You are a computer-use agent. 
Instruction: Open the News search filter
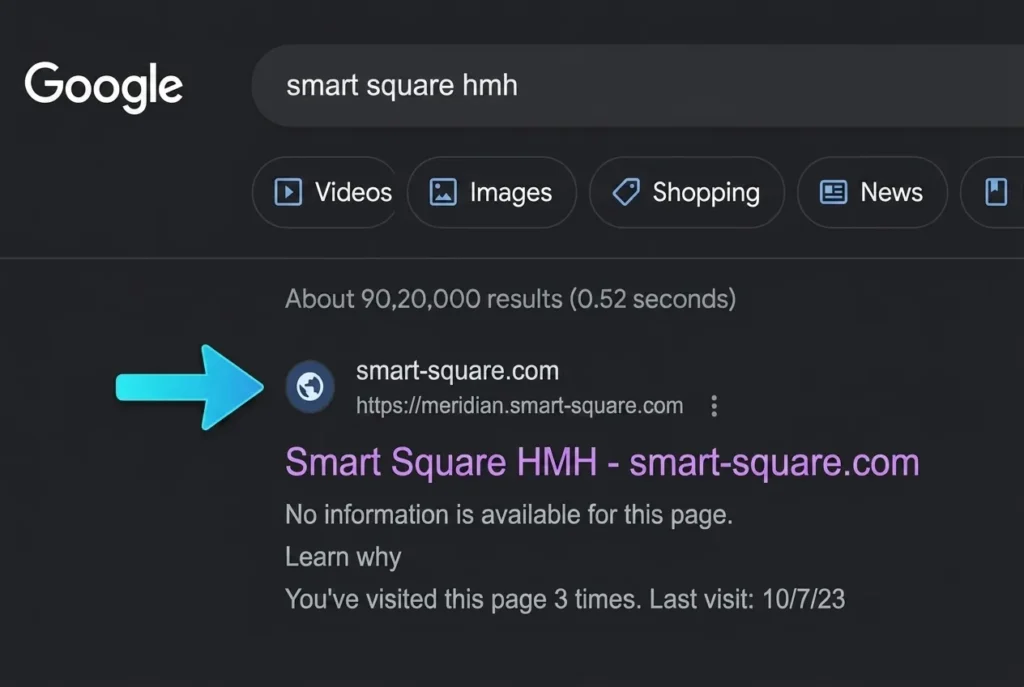(x=872, y=193)
